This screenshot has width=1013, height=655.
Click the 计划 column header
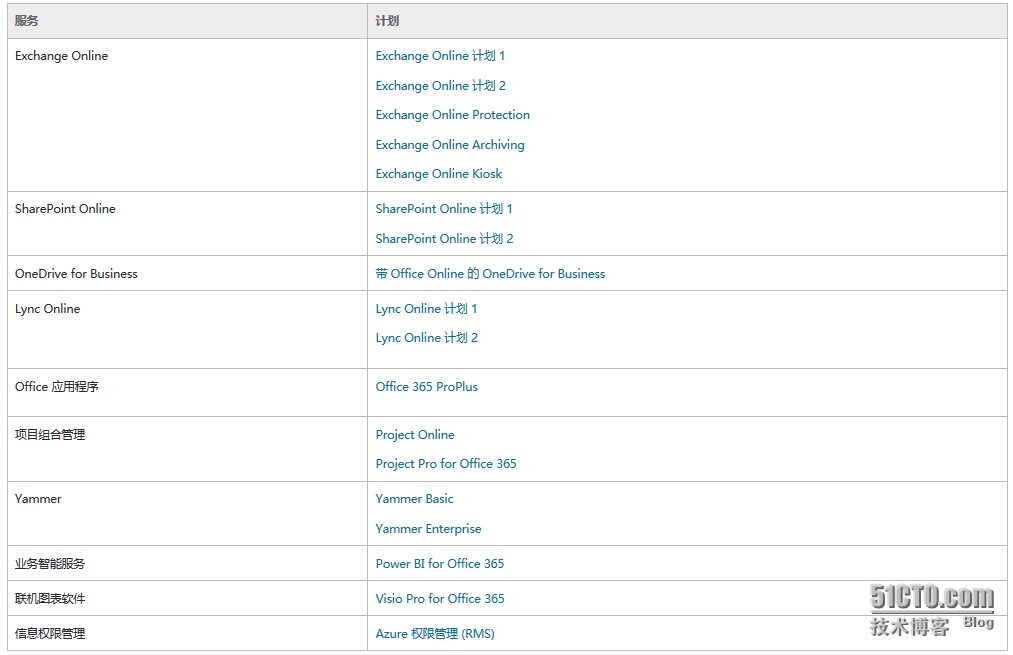pos(387,21)
